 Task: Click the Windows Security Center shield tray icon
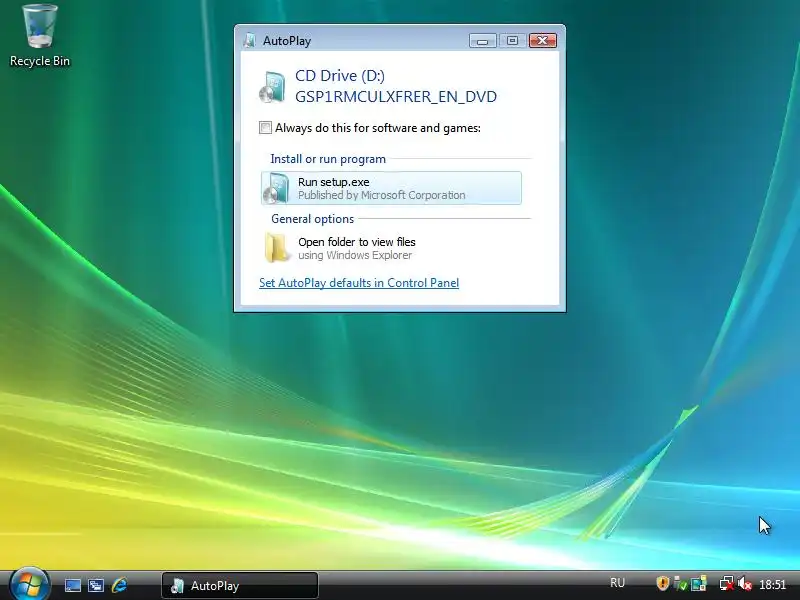[x=662, y=583]
